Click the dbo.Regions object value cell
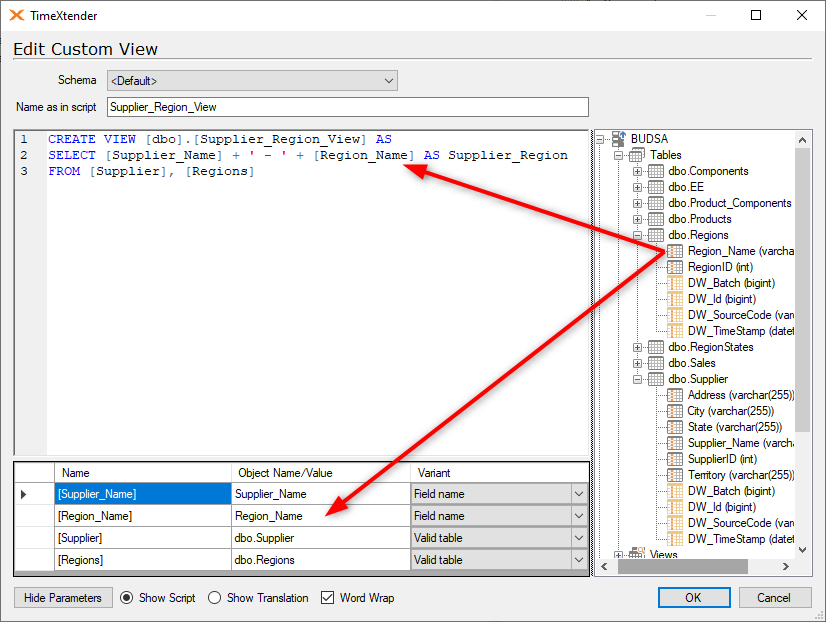 321,560
